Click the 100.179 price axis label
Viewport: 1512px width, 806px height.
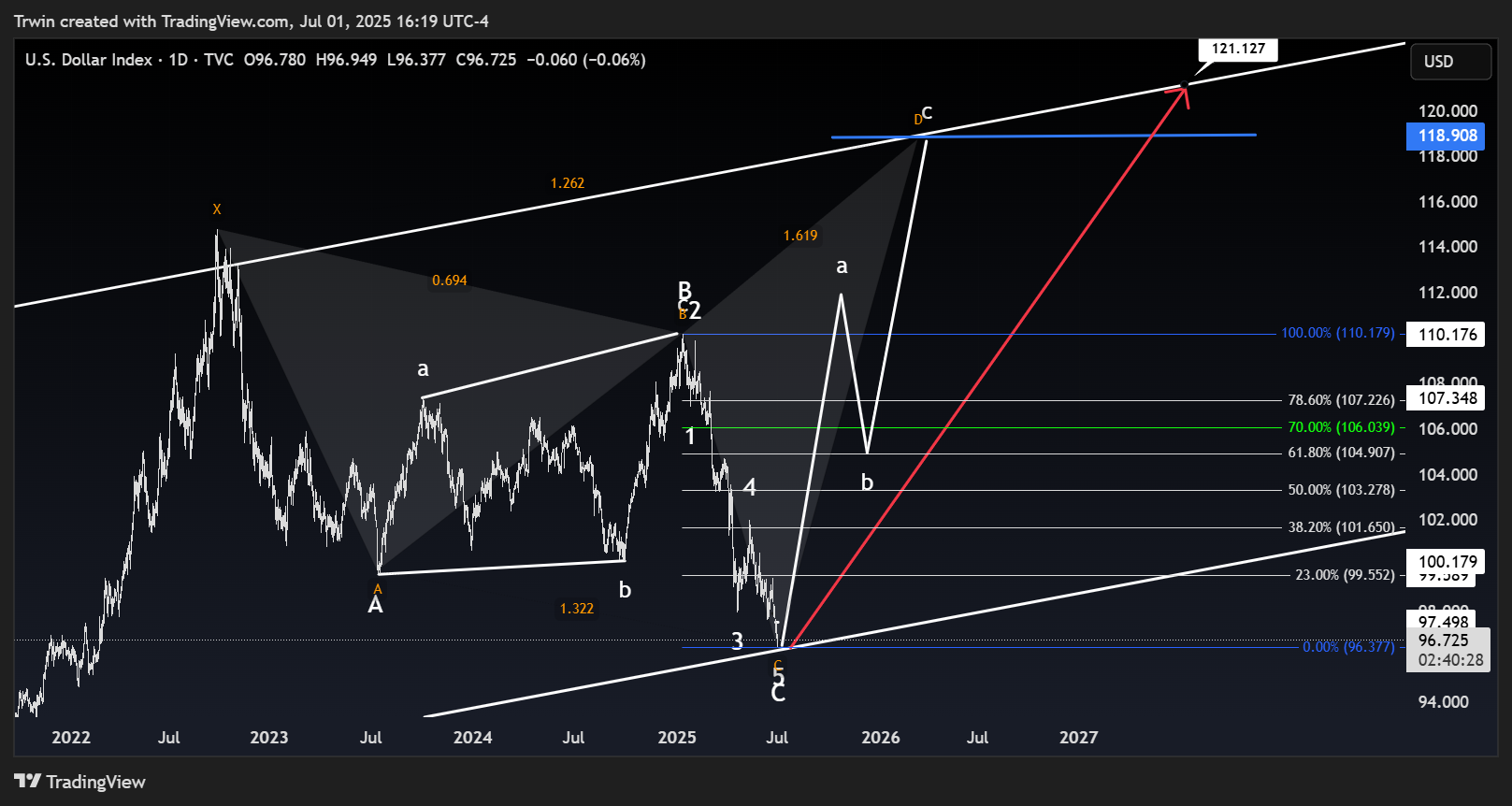pyautogui.click(x=1445, y=561)
